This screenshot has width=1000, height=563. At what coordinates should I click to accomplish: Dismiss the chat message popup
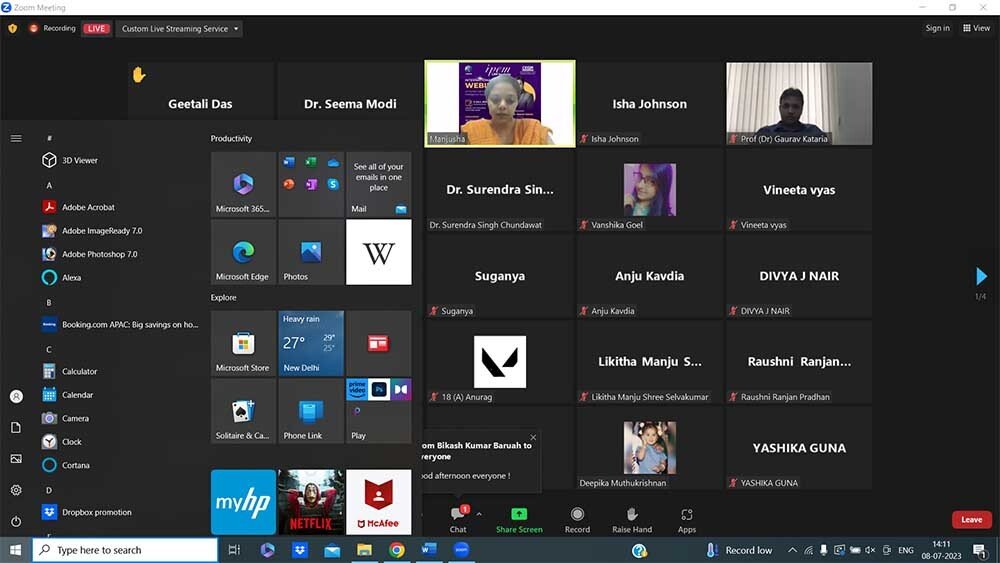[533, 437]
